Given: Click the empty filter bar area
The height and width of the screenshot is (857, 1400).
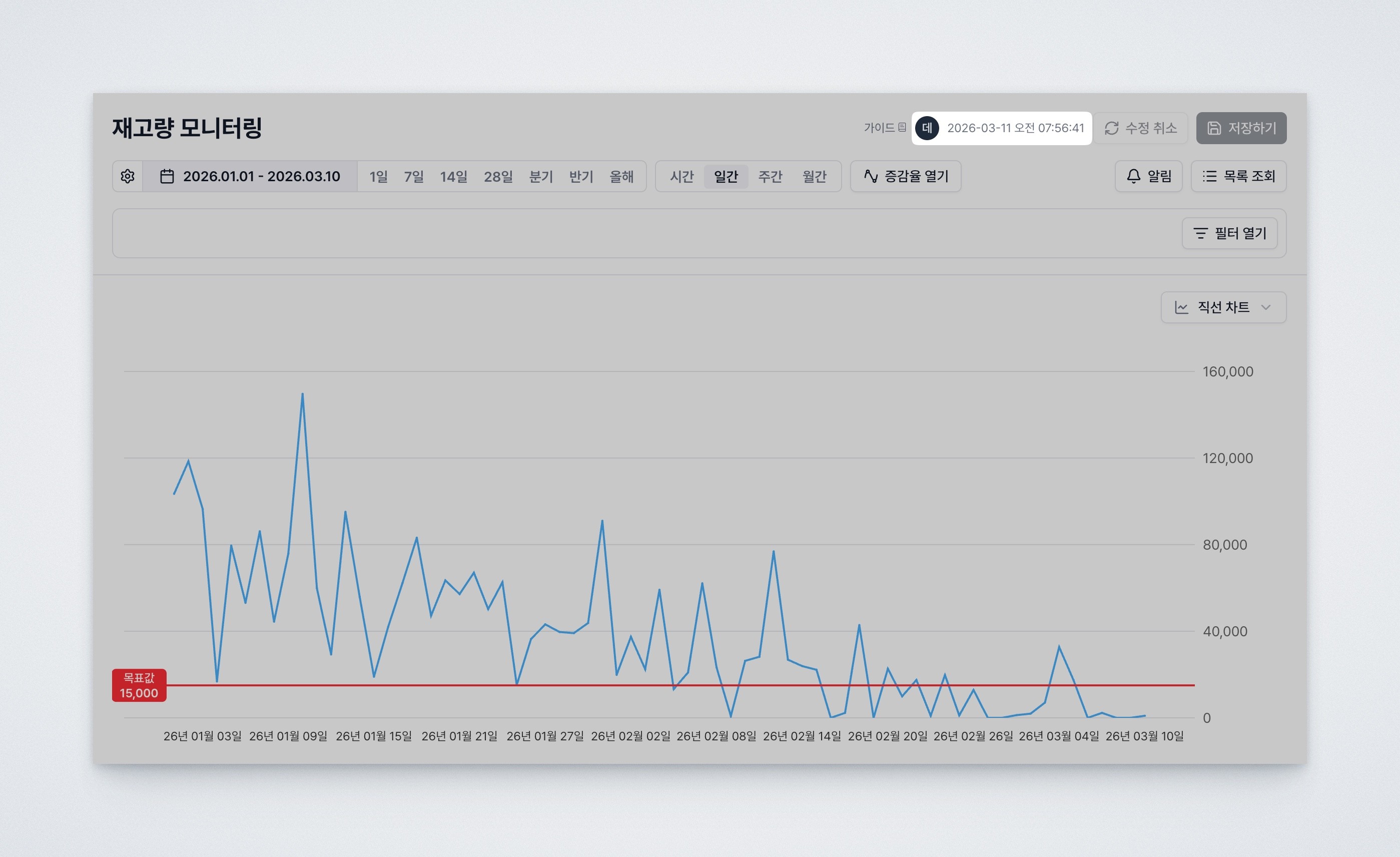Looking at the screenshot, I should tap(625, 233).
